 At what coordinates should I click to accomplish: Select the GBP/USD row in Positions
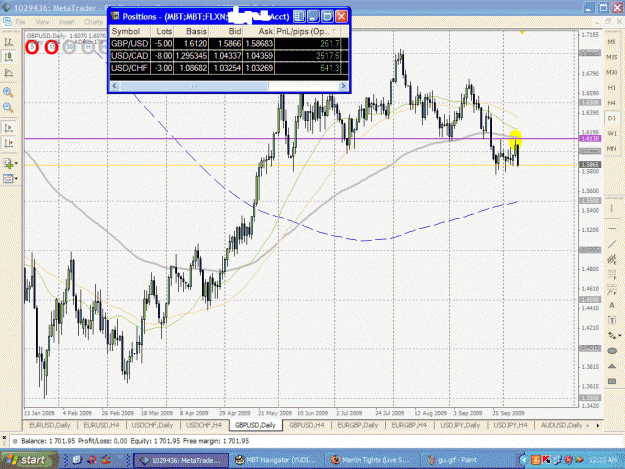point(229,43)
